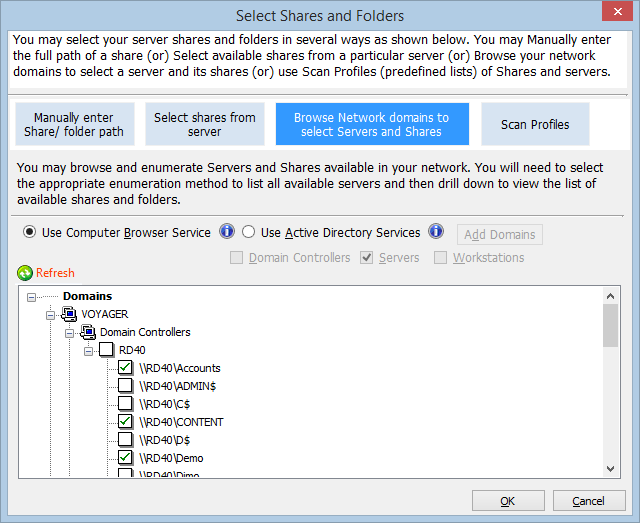640x523 pixels.
Task: Uncheck the \\RD40\Accounts share
Action: 125,367
